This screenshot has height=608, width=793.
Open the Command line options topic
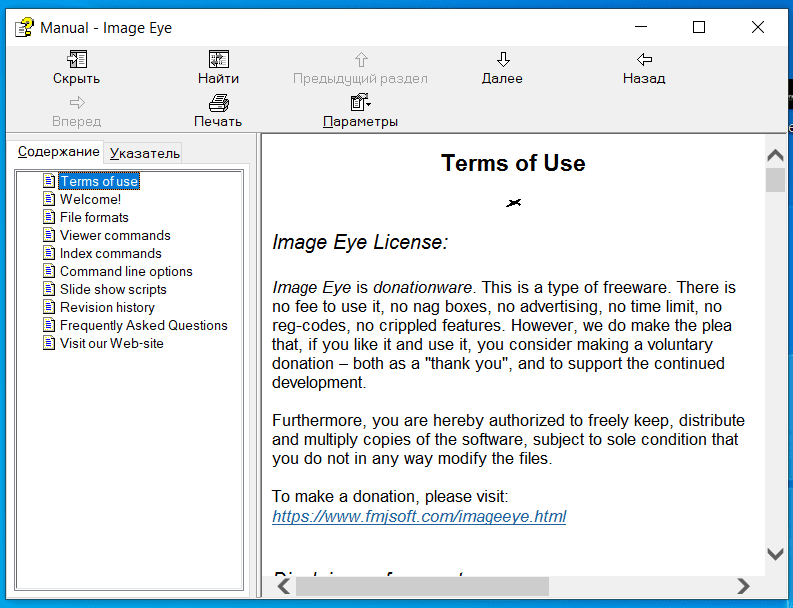[x=126, y=271]
